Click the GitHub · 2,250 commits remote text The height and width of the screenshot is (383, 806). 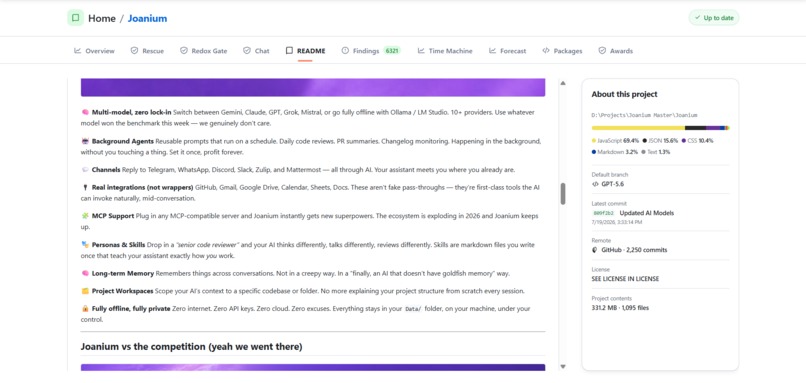(x=634, y=250)
